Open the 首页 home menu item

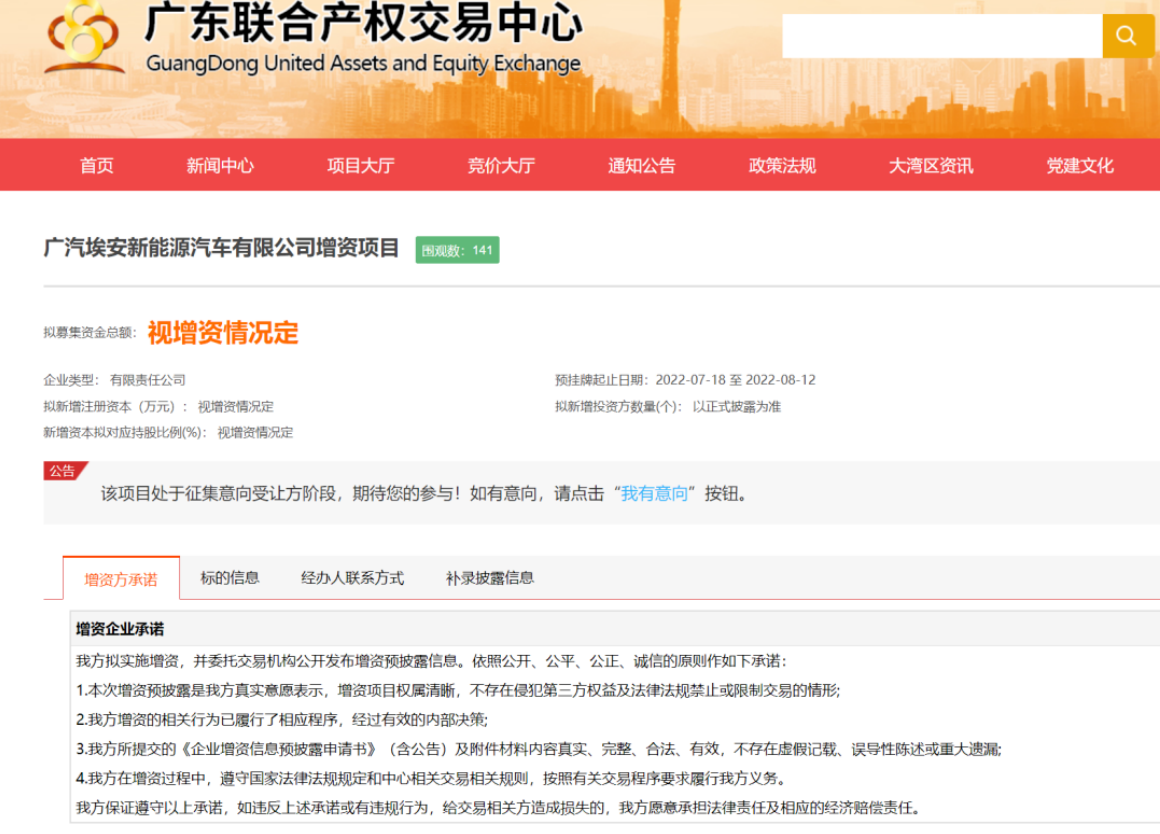click(x=97, y=166)
